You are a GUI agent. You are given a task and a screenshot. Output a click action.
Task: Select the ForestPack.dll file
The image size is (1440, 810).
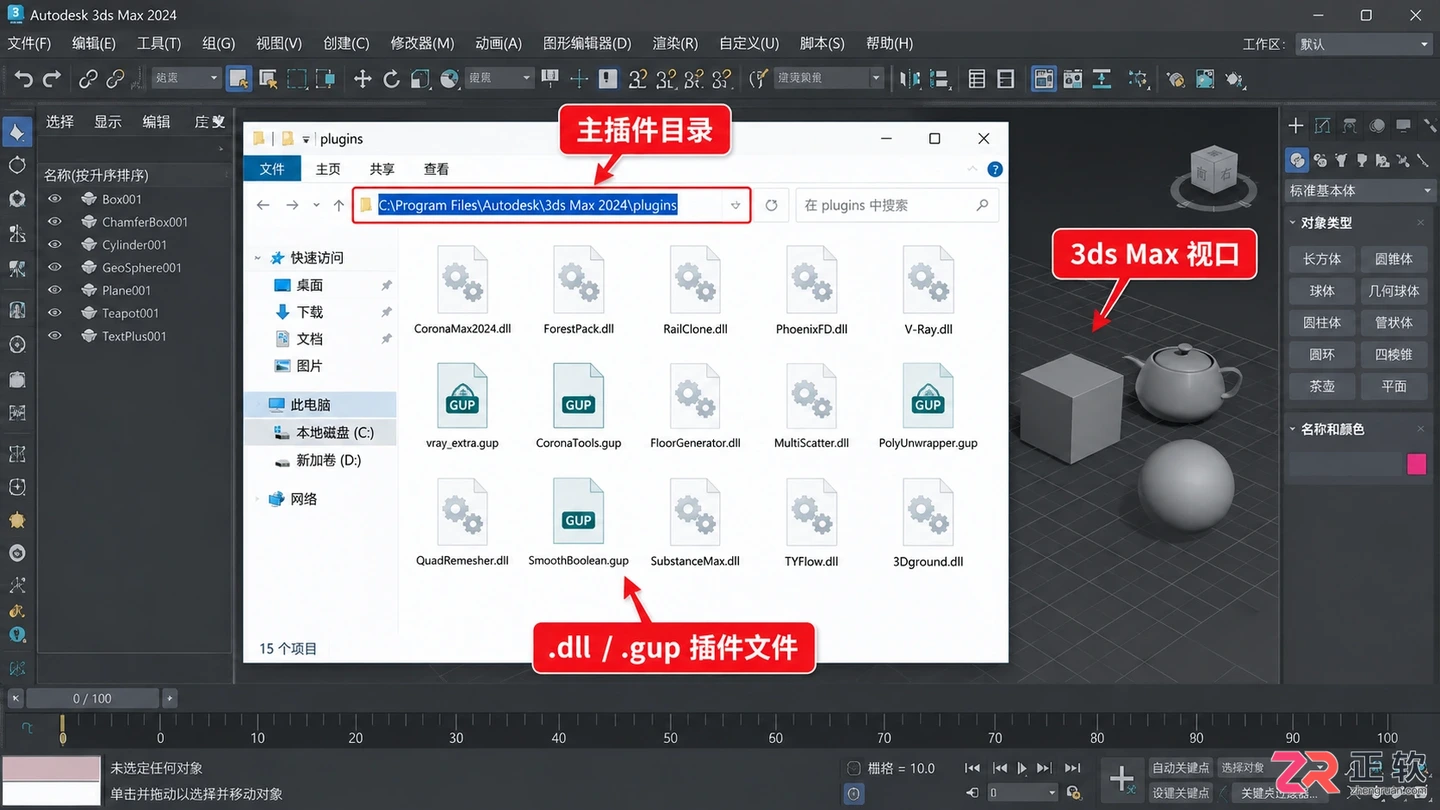(x=579, y=290)
